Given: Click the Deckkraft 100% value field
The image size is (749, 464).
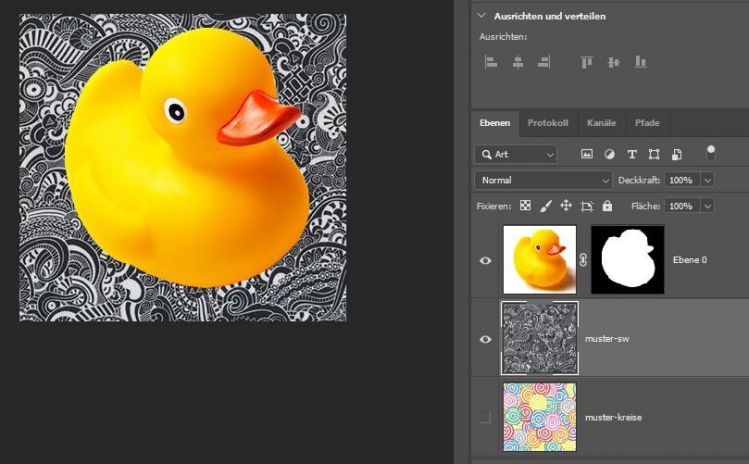Looking at the screenshot, I should point(681,181).
